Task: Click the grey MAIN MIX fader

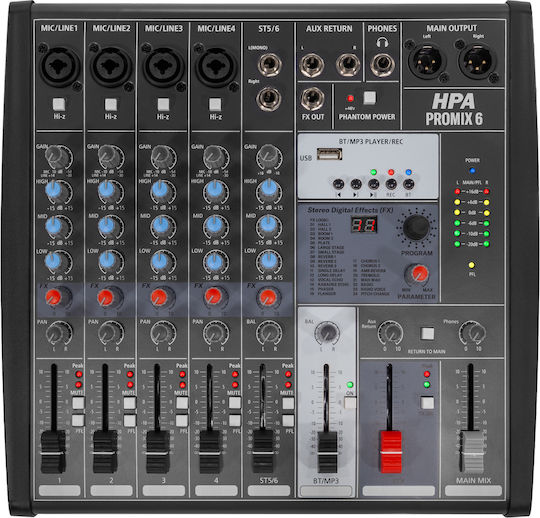Action: click(472, 451)
